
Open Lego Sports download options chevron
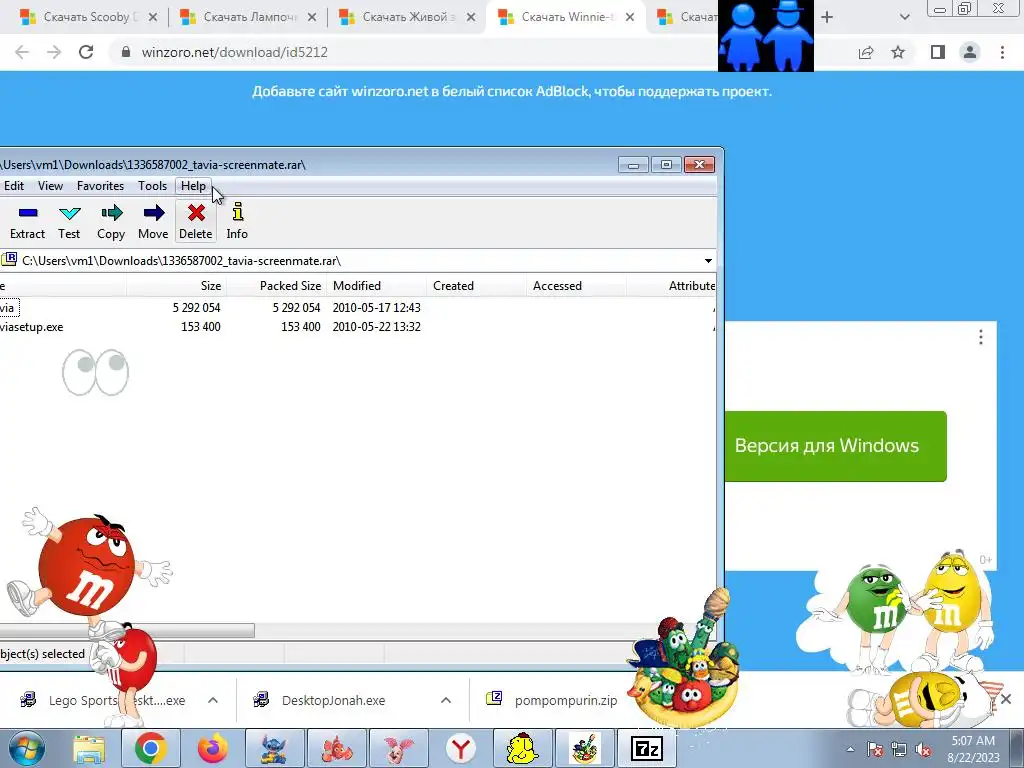pos(213,700)
